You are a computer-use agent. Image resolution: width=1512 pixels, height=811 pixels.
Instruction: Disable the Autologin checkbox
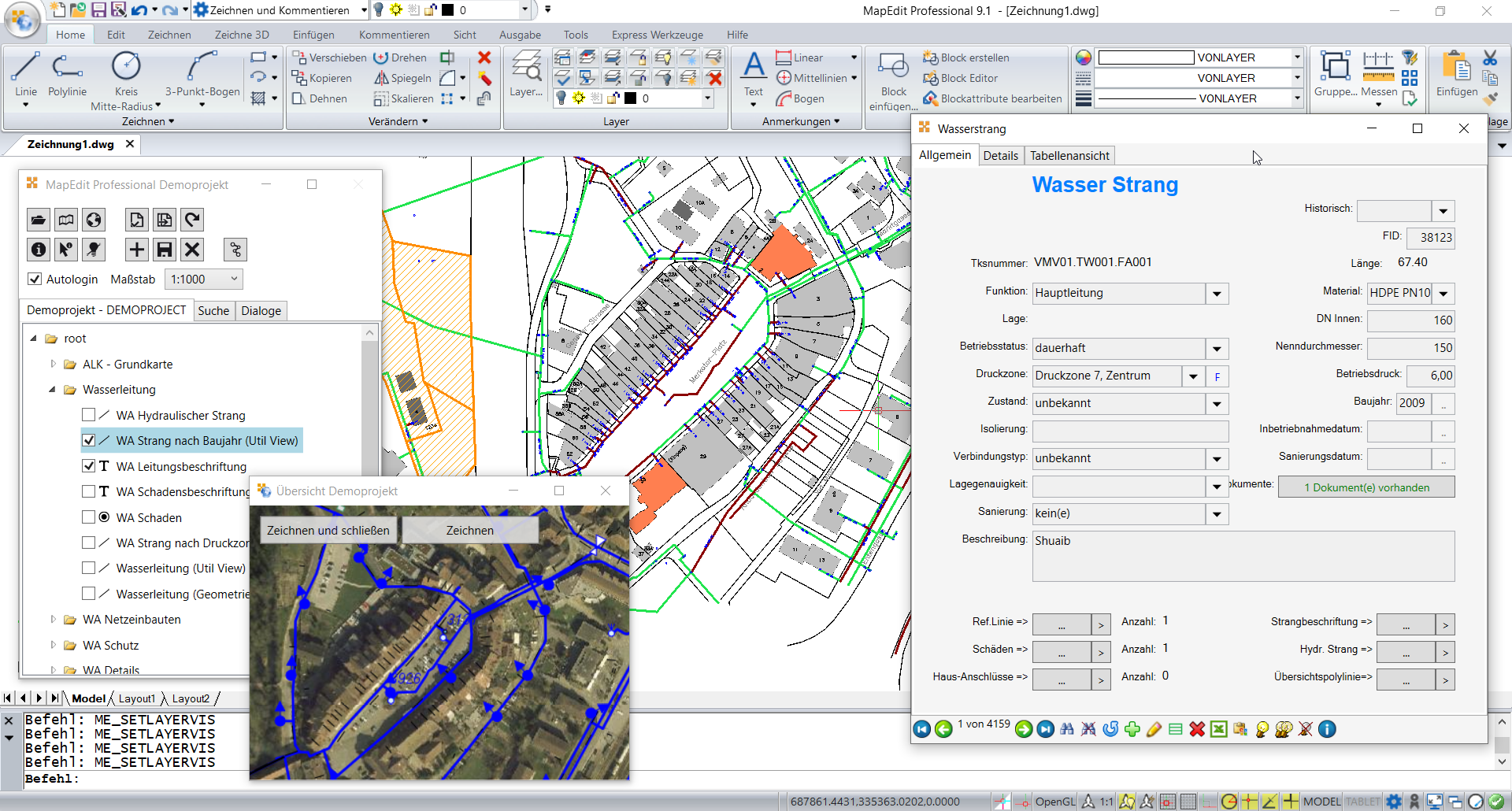point(35,279)
